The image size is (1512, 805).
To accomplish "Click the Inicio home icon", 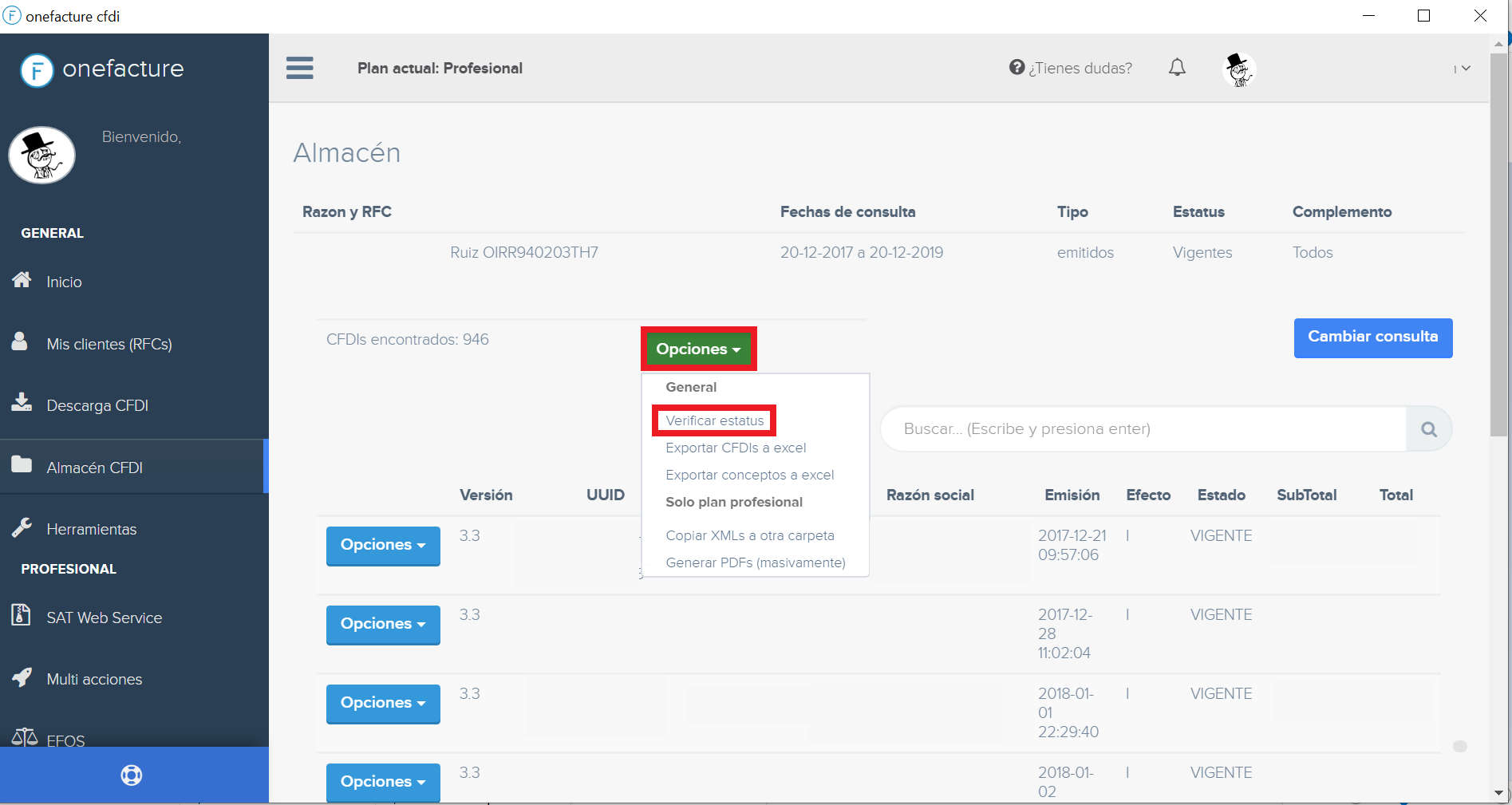I will 22,280.
